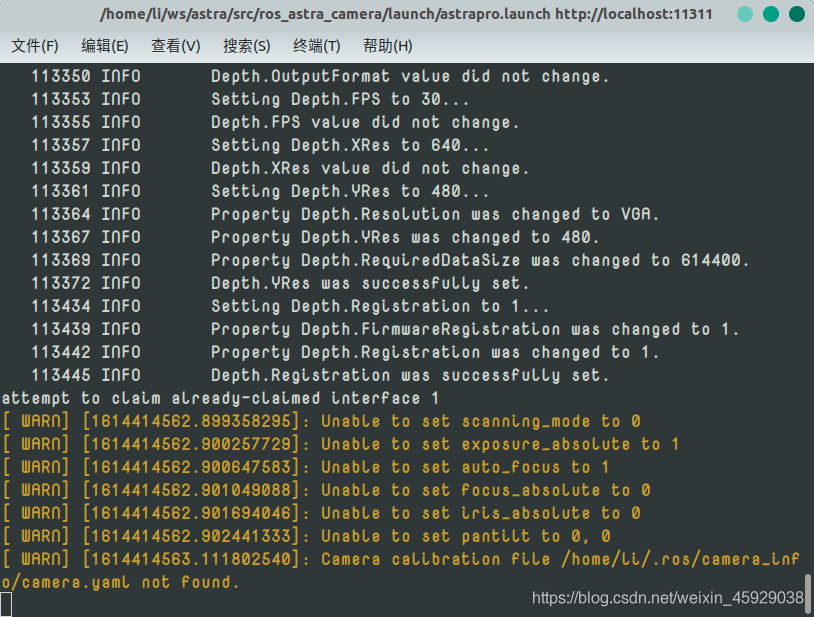Open the 文件(F) menu
The image size is (814, 617).
click(34, 46)
